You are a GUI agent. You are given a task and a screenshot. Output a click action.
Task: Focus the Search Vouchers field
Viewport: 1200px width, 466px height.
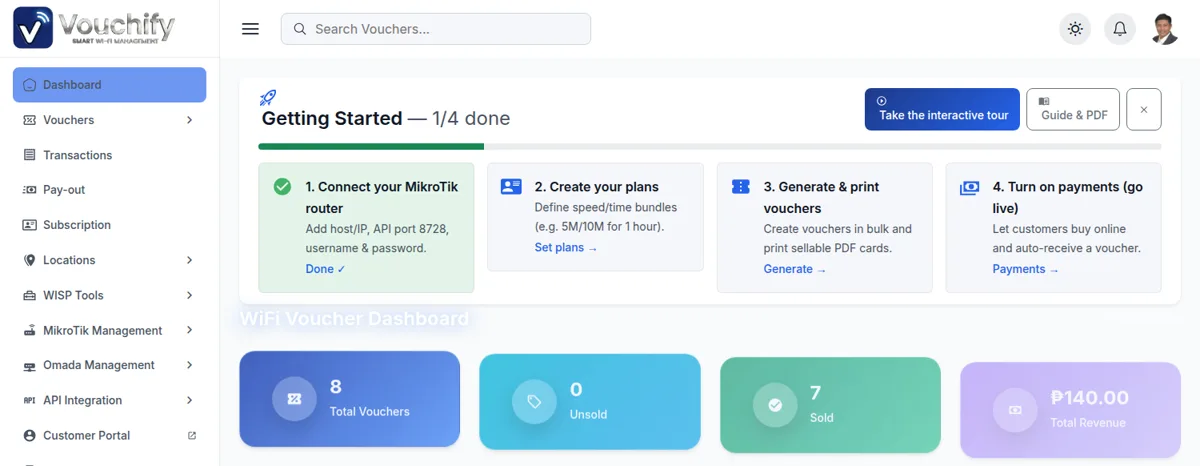(x=436, y=29)
